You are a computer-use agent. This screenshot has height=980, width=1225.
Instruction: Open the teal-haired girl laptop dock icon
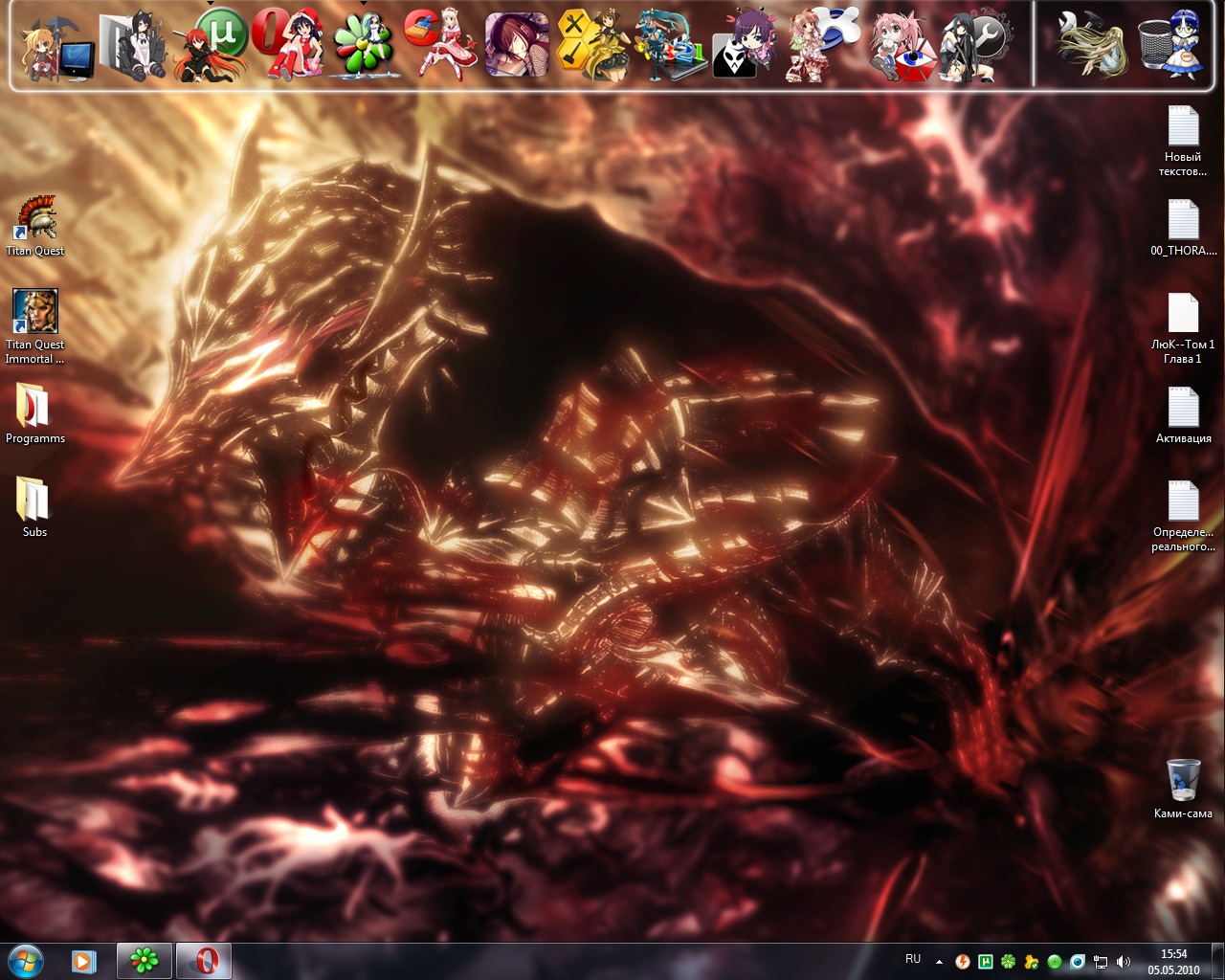(670, 44)
